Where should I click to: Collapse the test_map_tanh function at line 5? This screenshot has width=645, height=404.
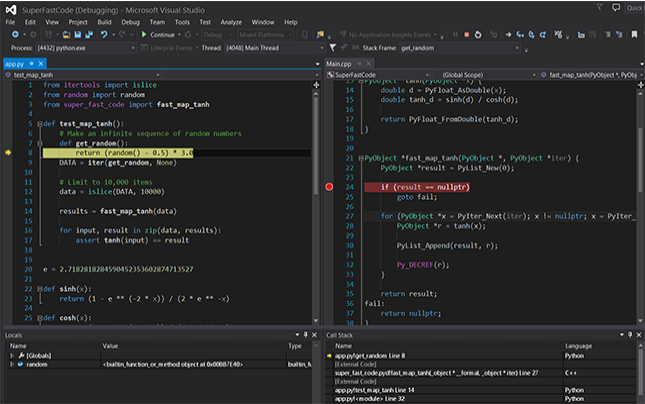click(x=40, y=123)
